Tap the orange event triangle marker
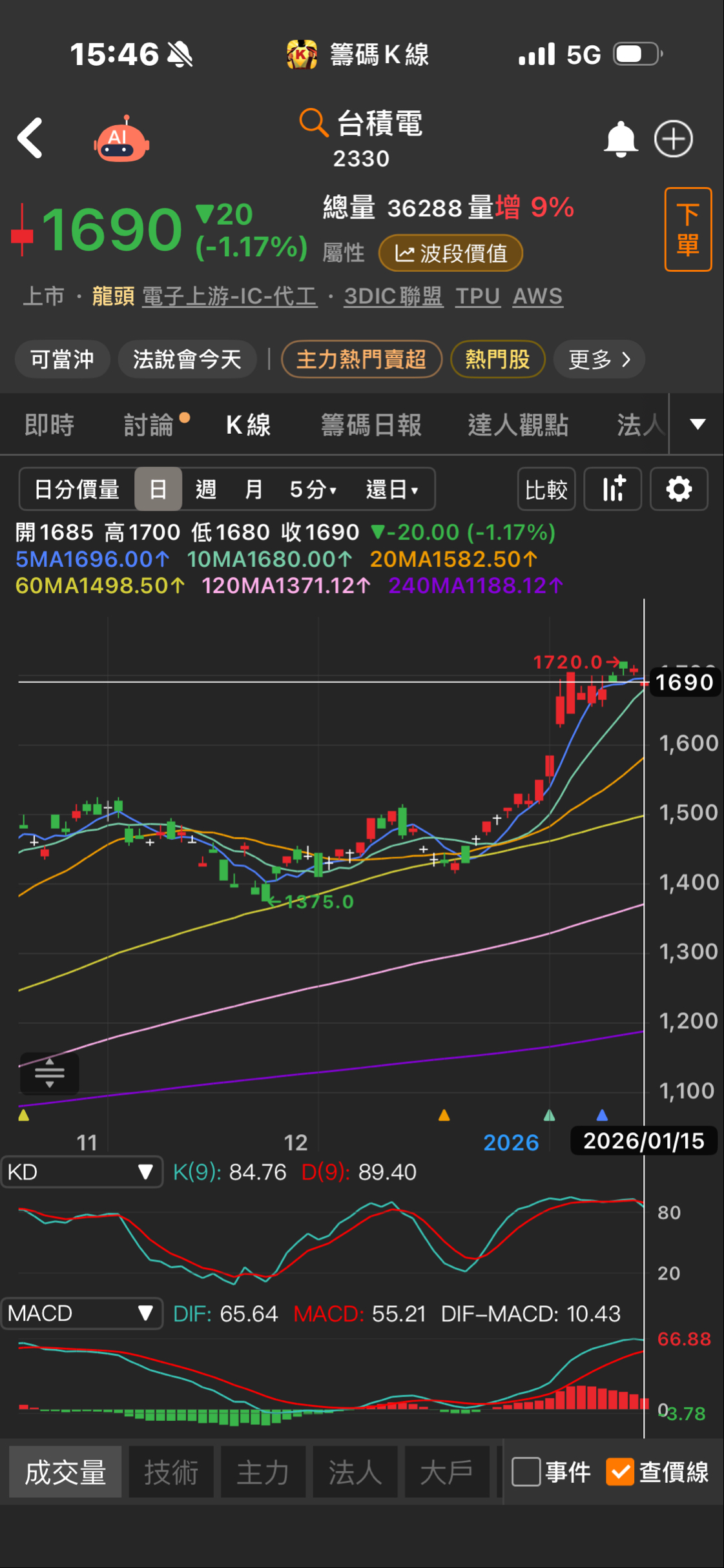The width and height of the screenshot is (724, 1568). pyautogui.click(x=444, y=1115)
